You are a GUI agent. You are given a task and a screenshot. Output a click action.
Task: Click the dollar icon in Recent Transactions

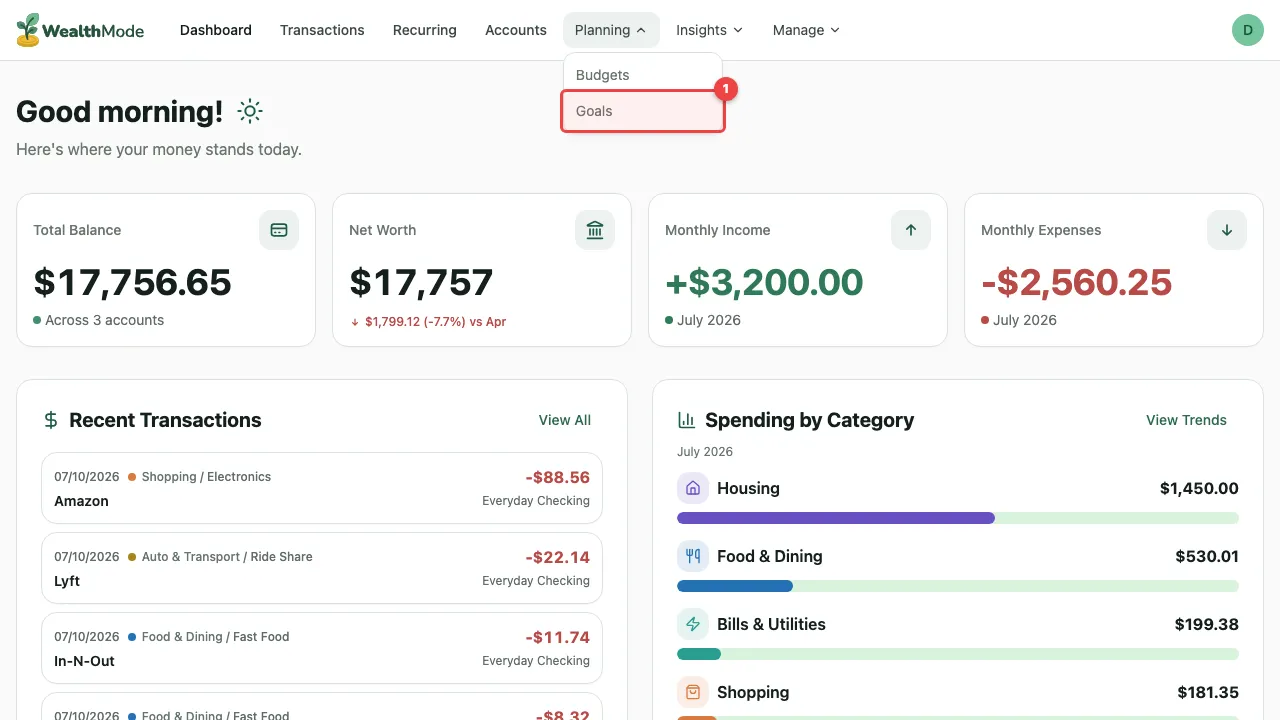pos(51,420)
